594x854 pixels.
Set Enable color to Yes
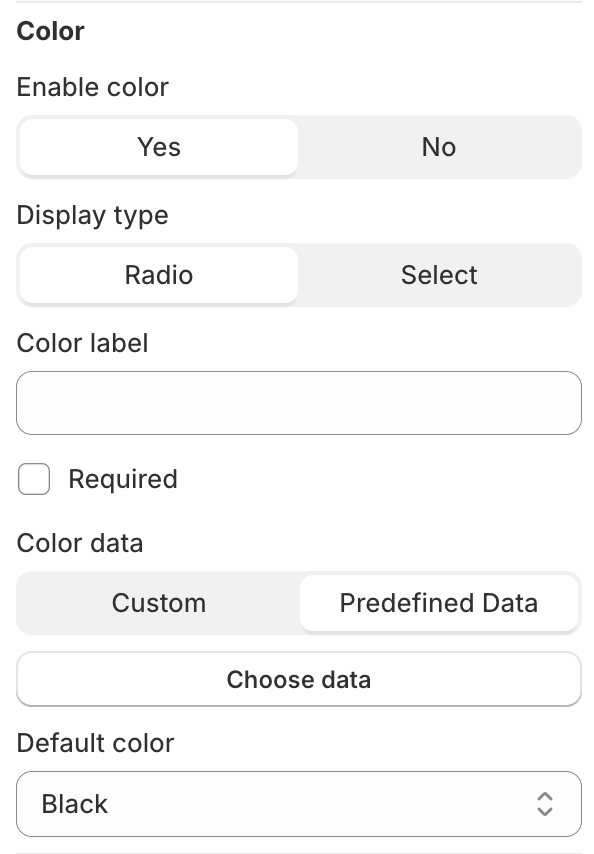pyautogui.click(x=158, y=147)
